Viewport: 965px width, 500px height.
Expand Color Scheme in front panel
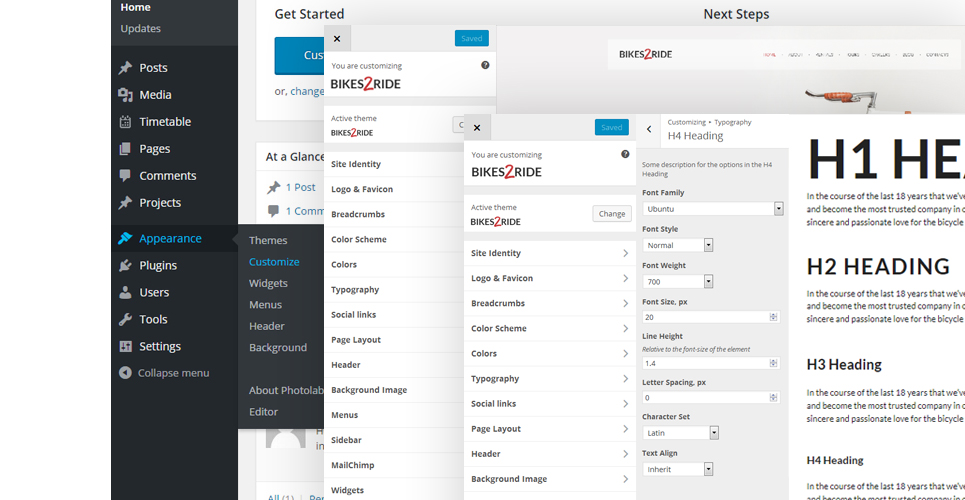(550, 328)
